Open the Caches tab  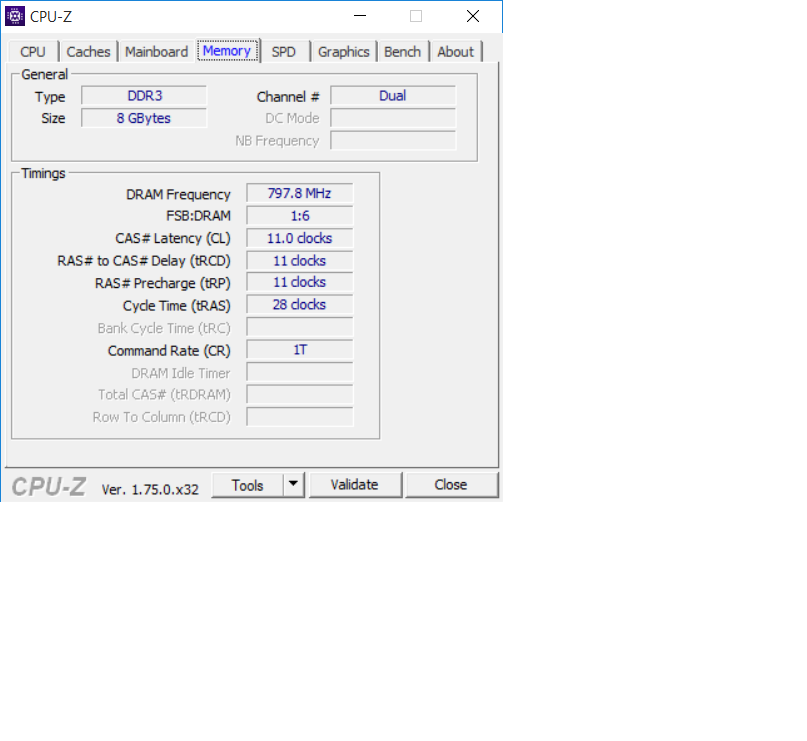point(89,52)
